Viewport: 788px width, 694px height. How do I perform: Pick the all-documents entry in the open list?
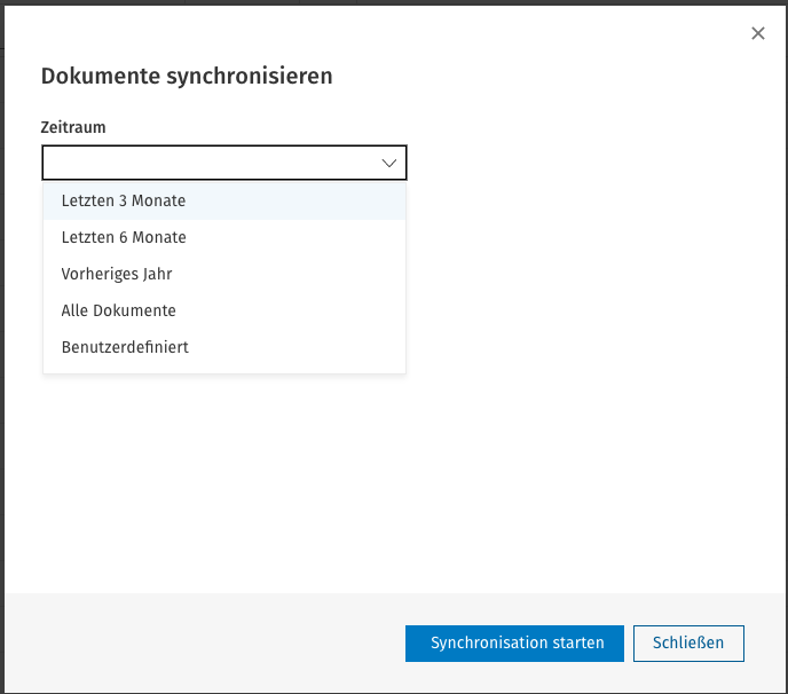(224, 311)
